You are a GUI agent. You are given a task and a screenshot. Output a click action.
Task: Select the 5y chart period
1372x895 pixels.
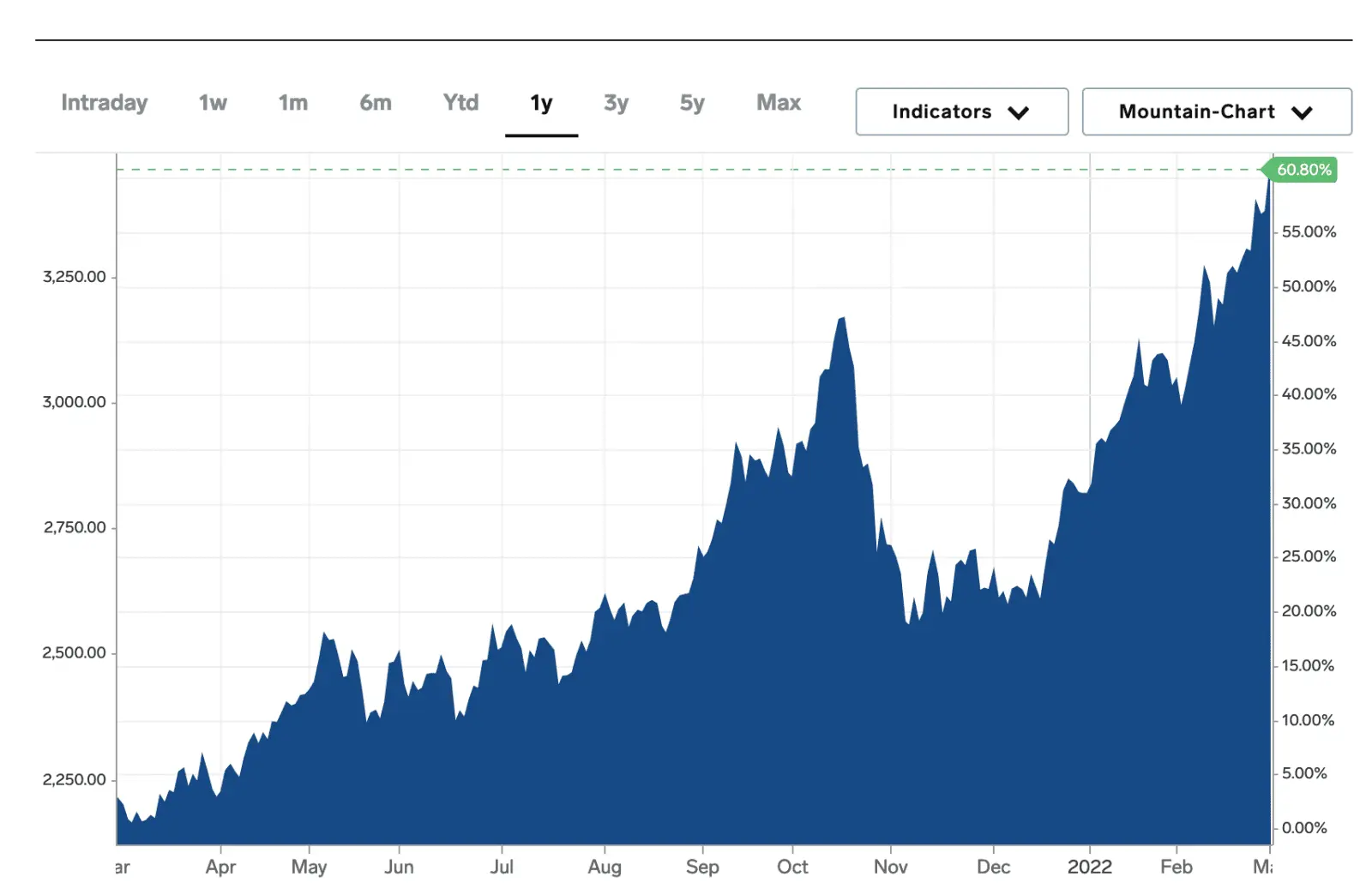692,103
